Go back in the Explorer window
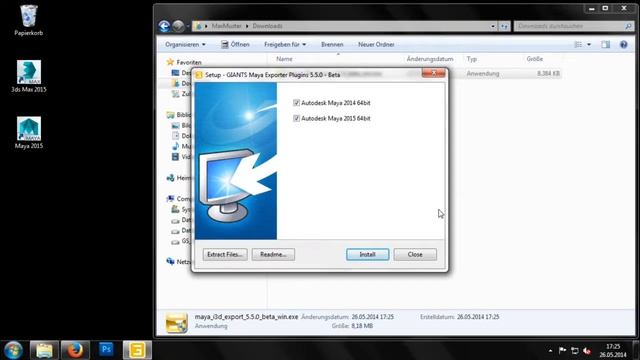Image resolution: width=640 pixels, height=360 pixels. [164, 26]
